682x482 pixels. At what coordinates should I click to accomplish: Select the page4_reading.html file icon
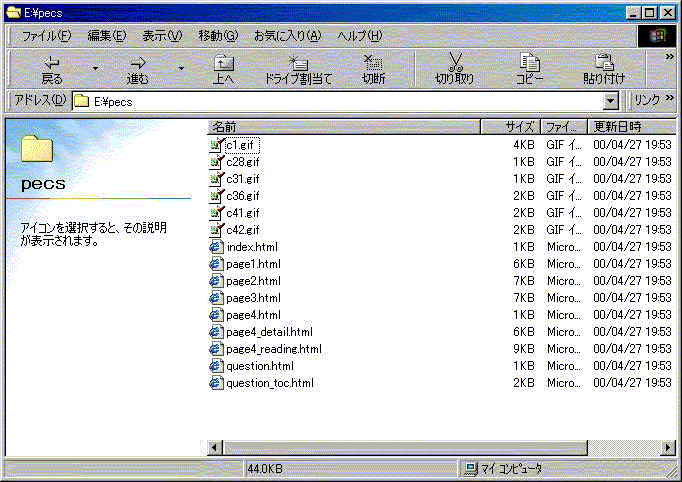(x=216, y=348)
